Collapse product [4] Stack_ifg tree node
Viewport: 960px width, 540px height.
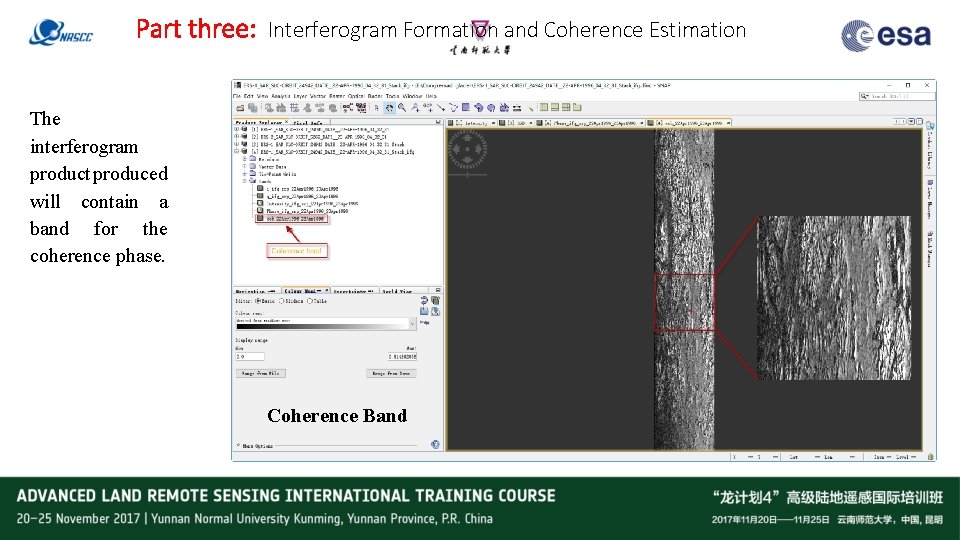pos(237,151)
